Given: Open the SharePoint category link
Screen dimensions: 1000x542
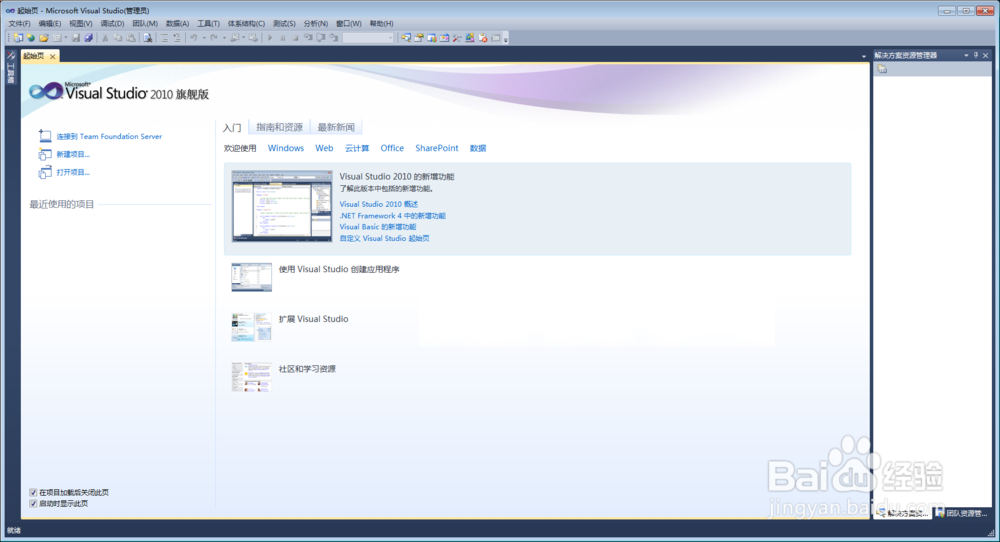Looking at the screenshot, I should click(x=437, y=148).
